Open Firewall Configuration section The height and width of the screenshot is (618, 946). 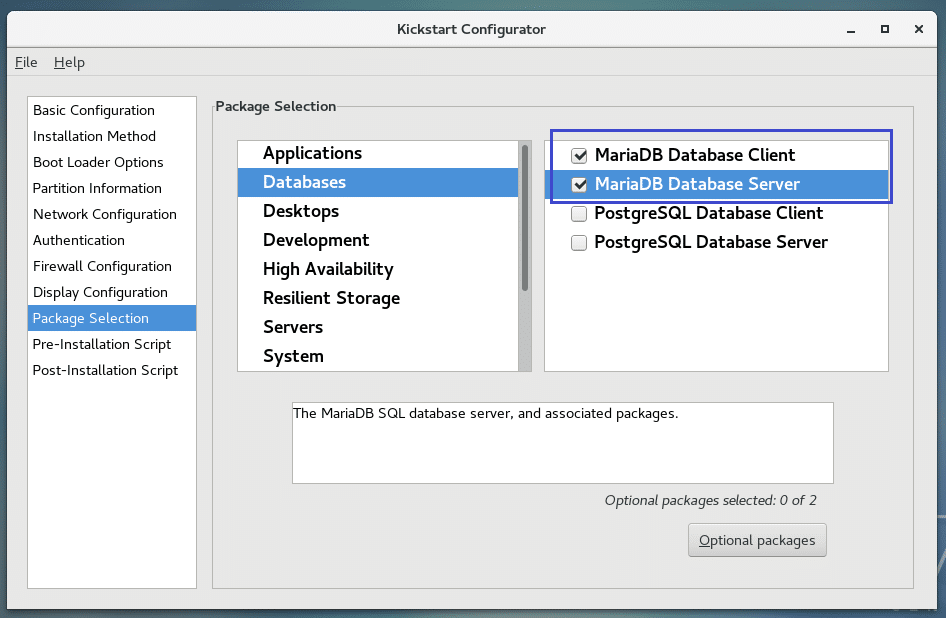[102, 266]
